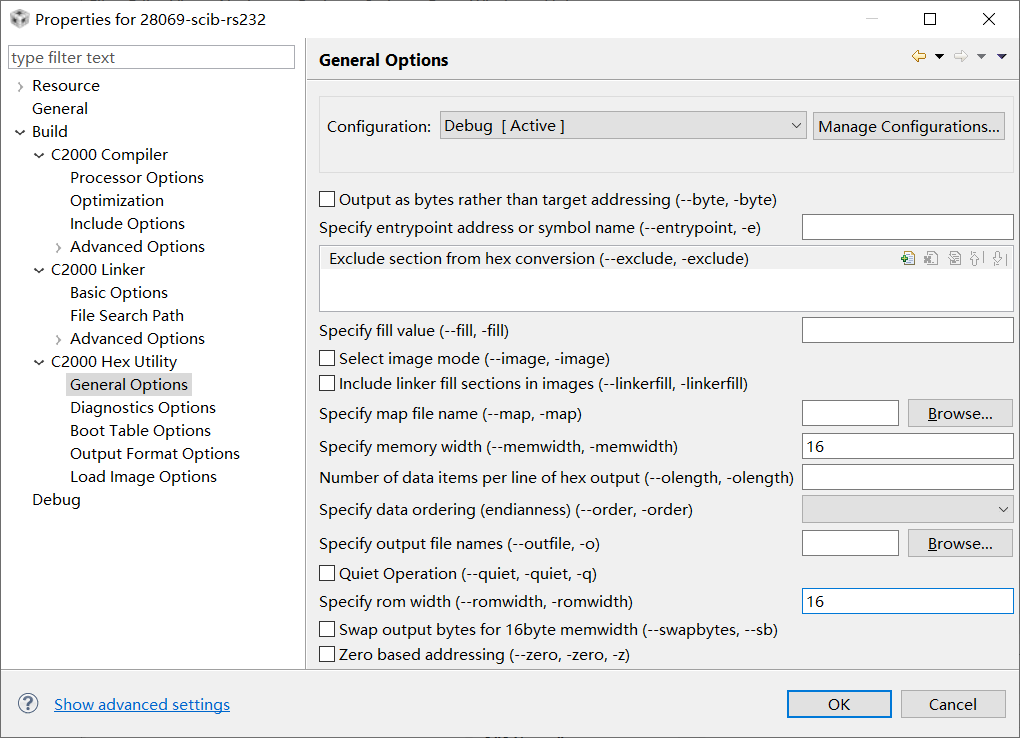The width and height of the screenshot is (1020, 738).
Task: Click the Manage Configurations button
Action: coord(908,125)
